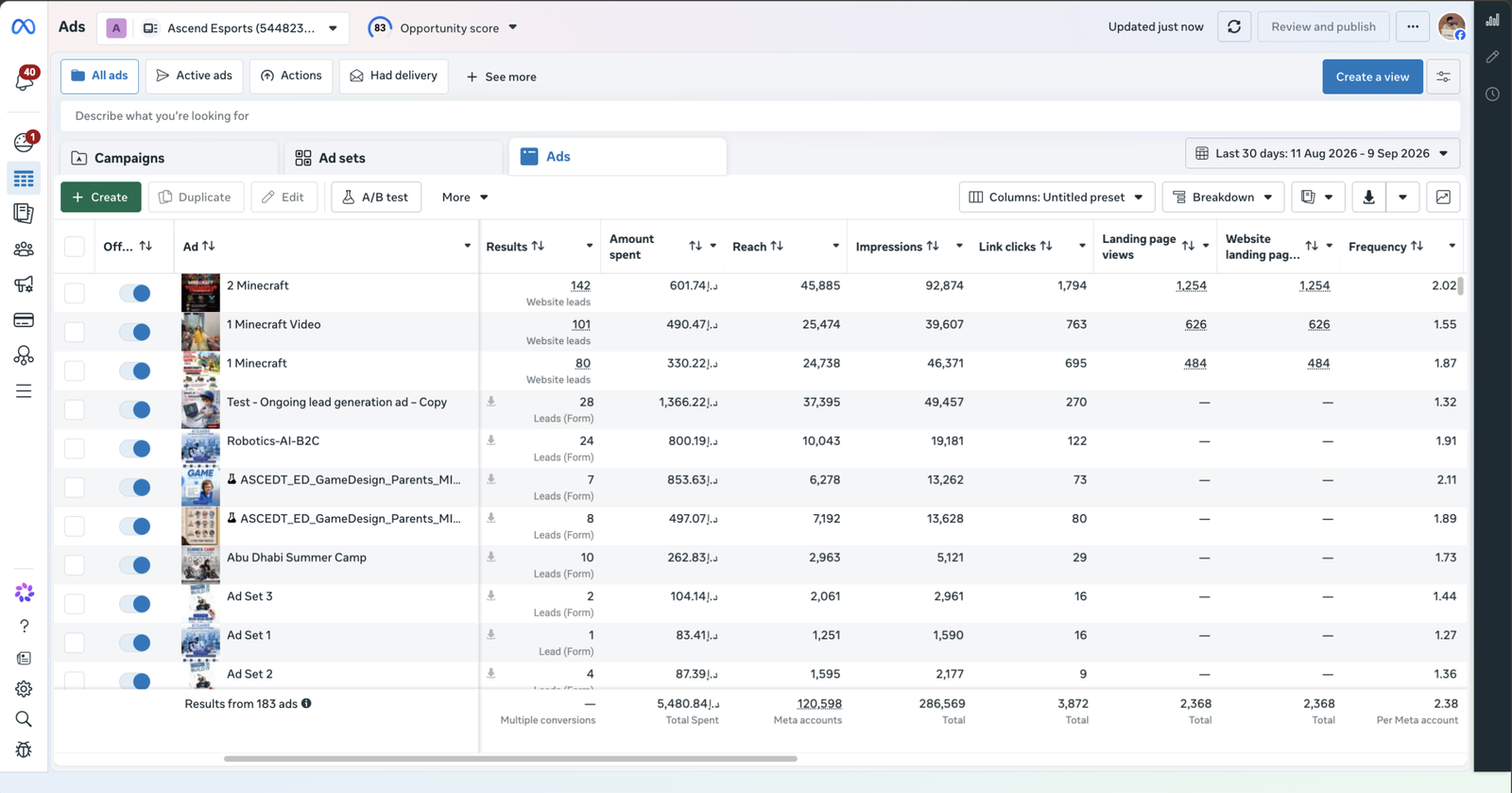Open Settings gear icon in sidebar

coord(24,689)
